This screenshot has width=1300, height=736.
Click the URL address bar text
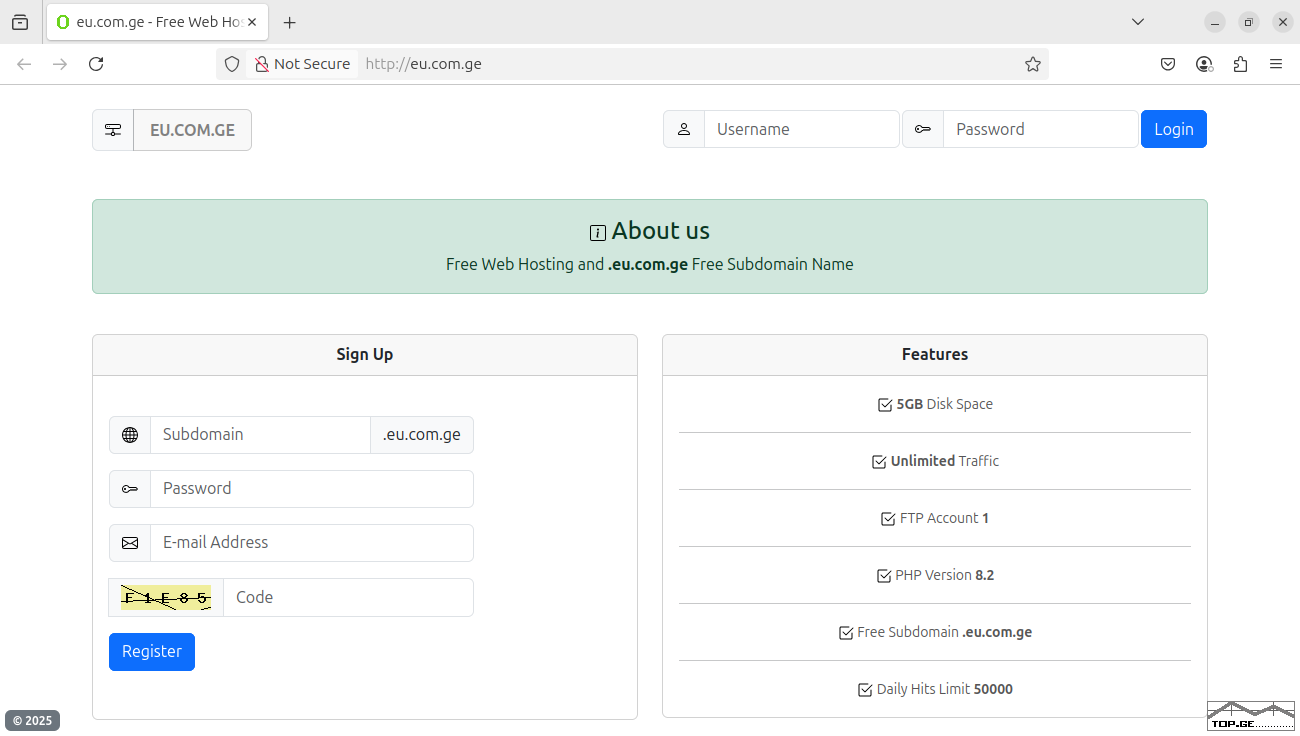(424, 64)
